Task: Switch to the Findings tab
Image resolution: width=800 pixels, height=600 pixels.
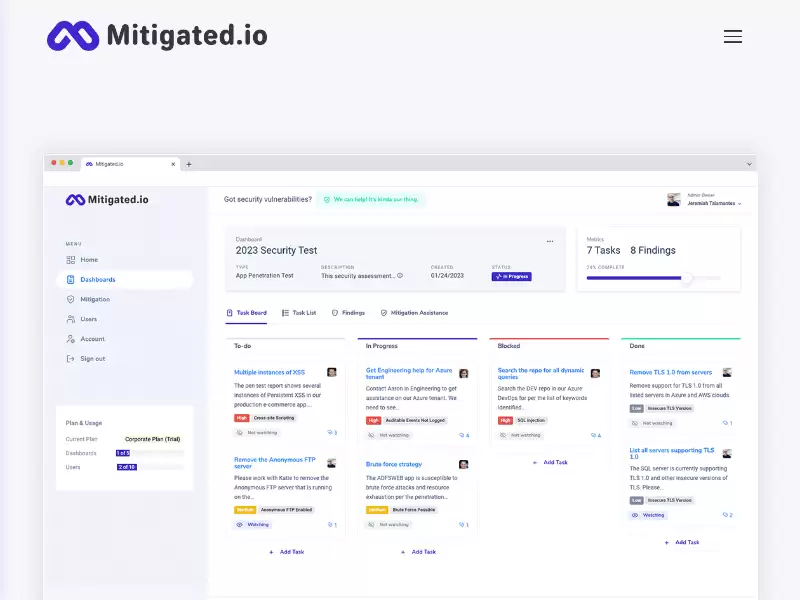Action: coord(348,313)
